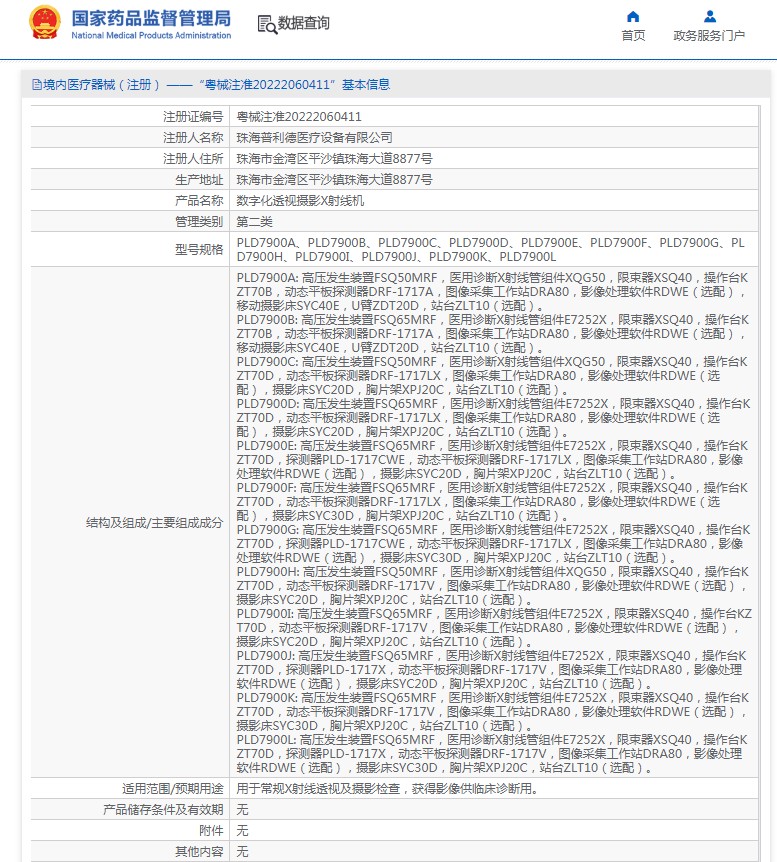This screenshot has height=862, width=777.
Task: Click National Medical Products Administration text
Action: coord(151,35)
